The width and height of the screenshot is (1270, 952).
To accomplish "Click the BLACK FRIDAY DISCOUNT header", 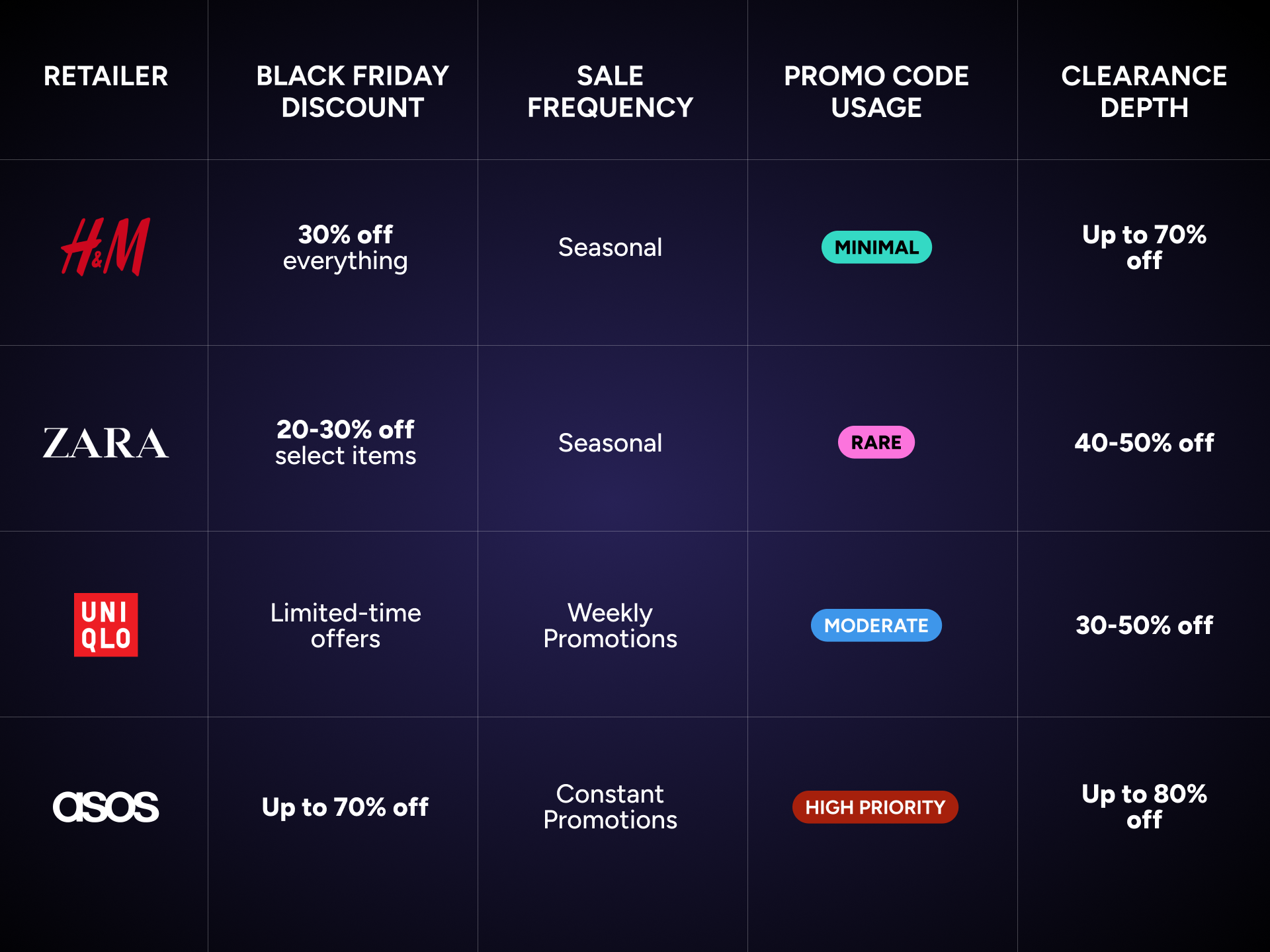I will pos(353,92).
